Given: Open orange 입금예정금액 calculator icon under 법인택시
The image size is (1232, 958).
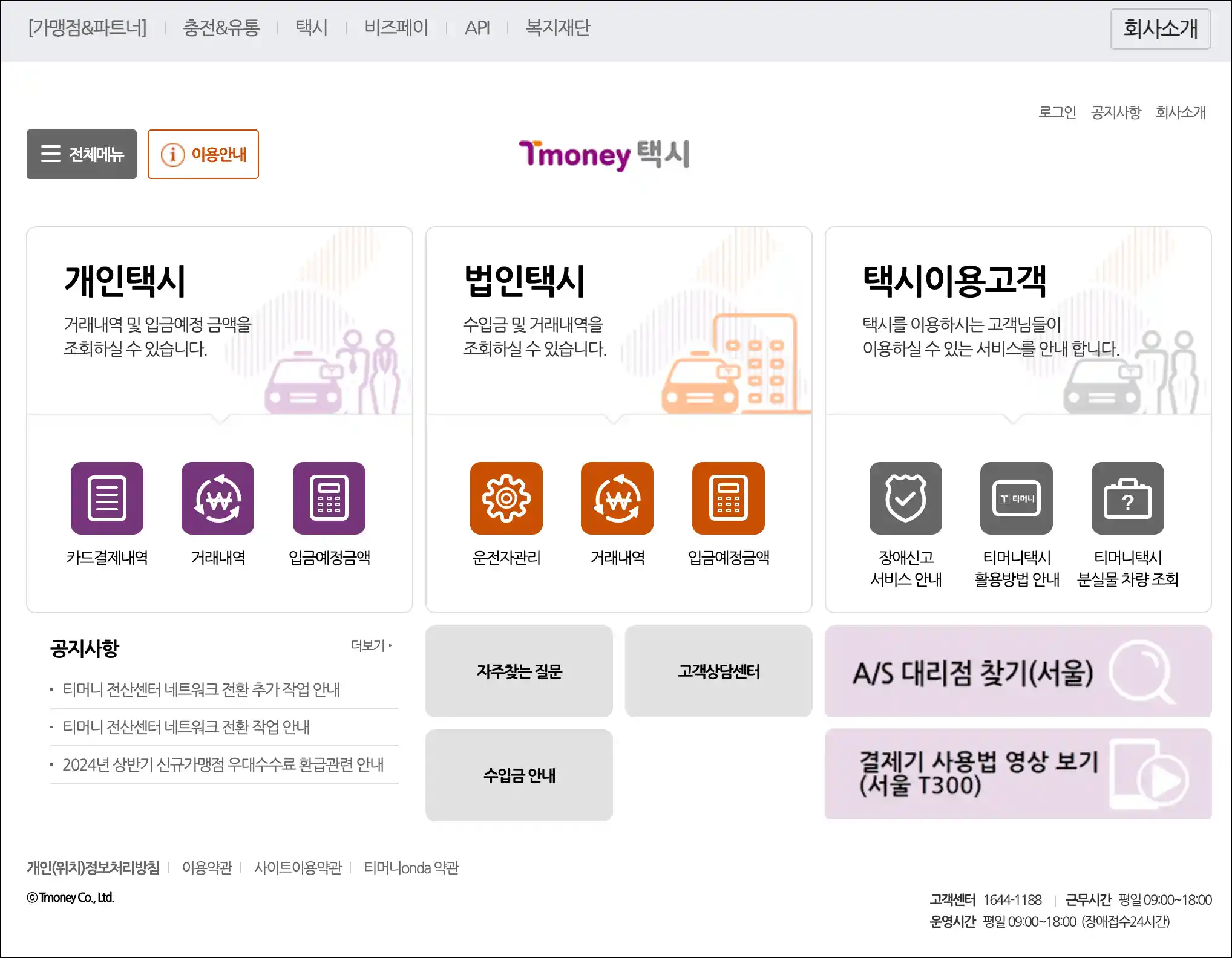Looking at the screenshot, I should pos(729,498).
